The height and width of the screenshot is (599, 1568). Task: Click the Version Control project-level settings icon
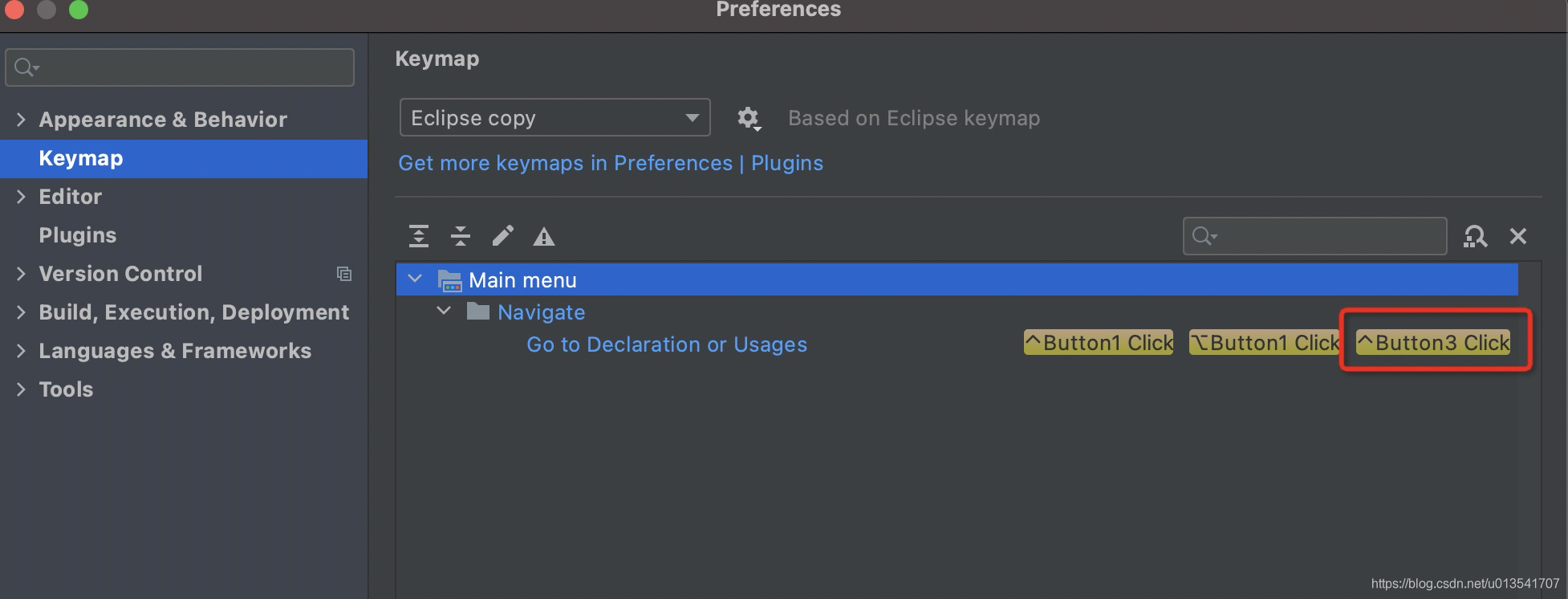(344, 274)
